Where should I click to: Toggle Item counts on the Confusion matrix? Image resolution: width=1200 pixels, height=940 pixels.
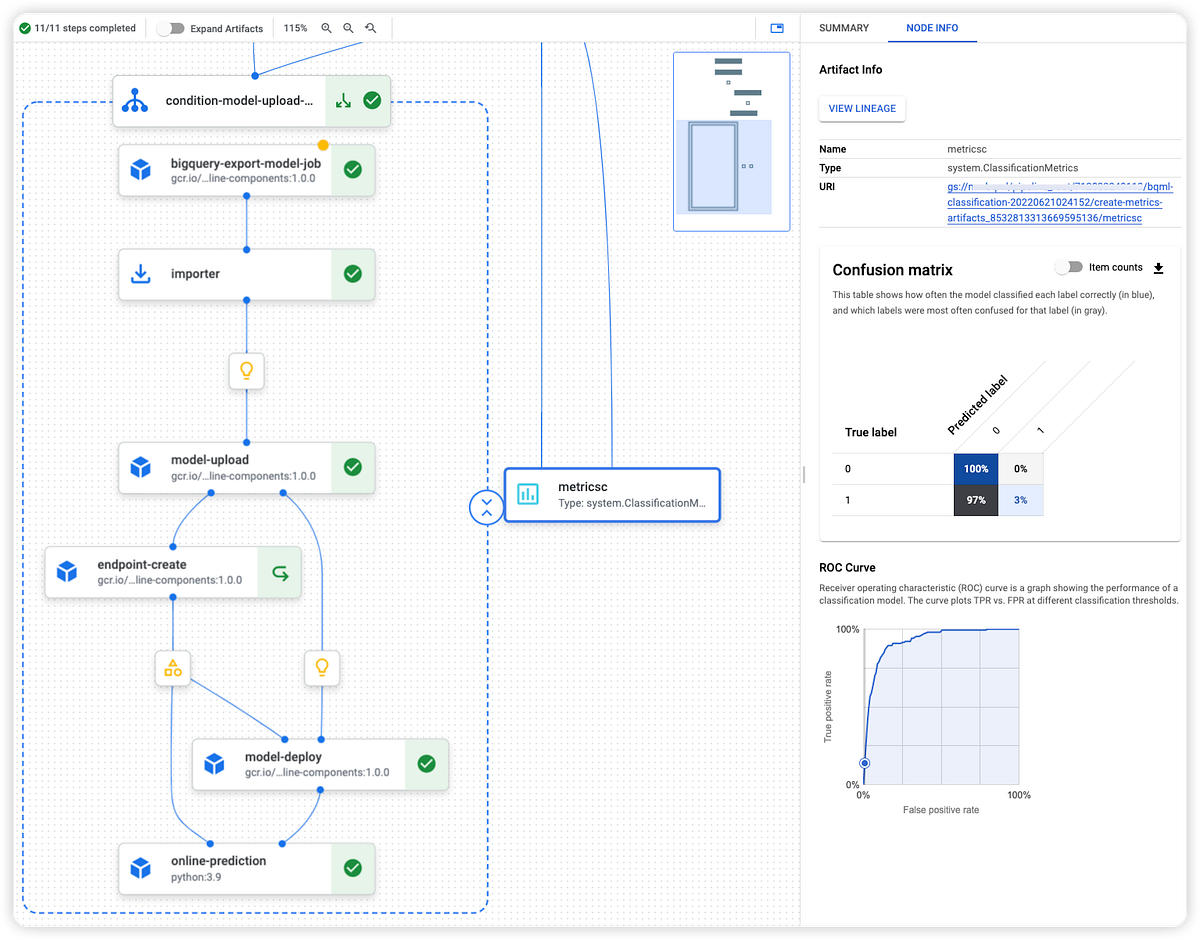pos(1069,267)
